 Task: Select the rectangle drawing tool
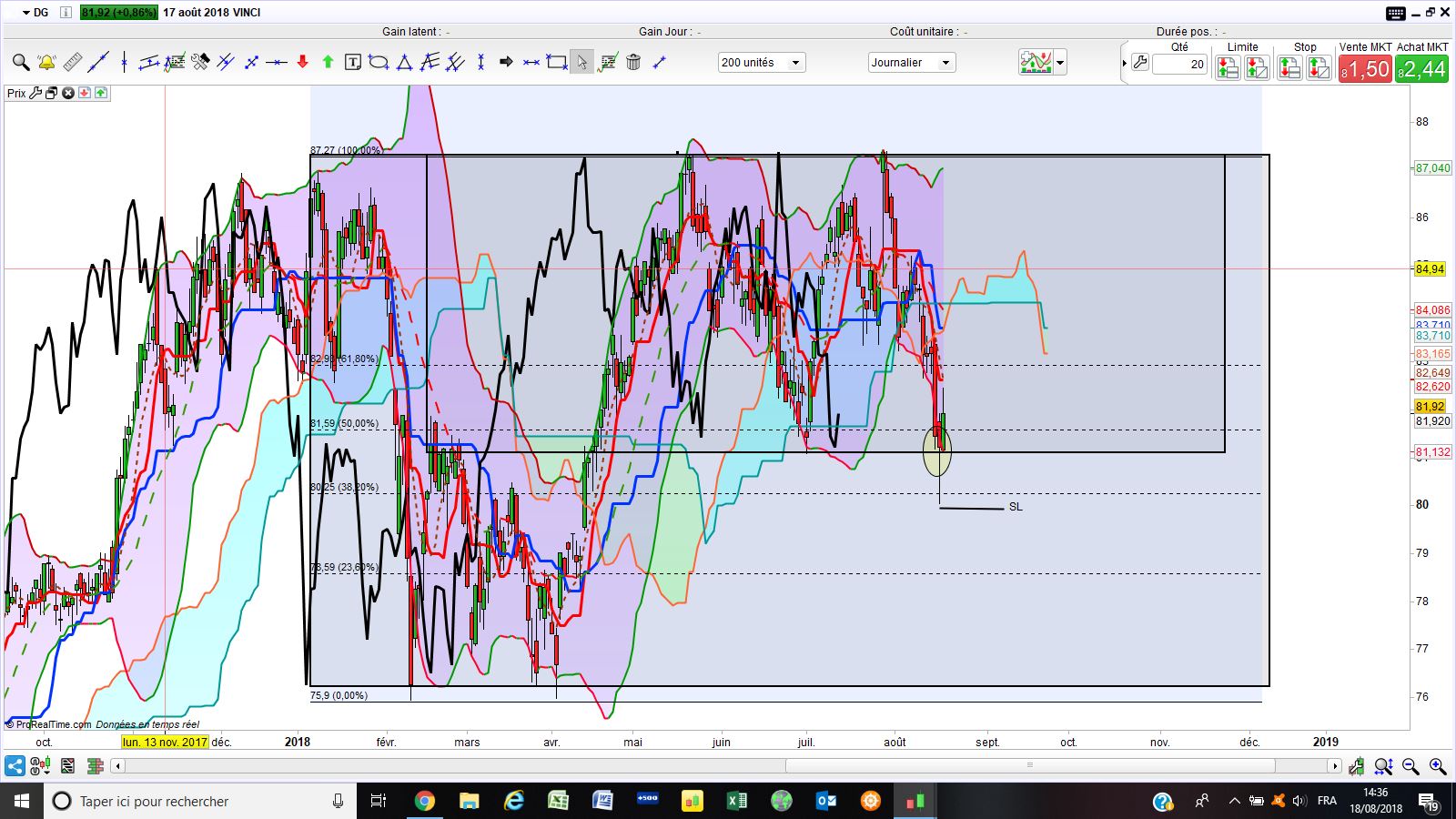(x=556, y=63)
